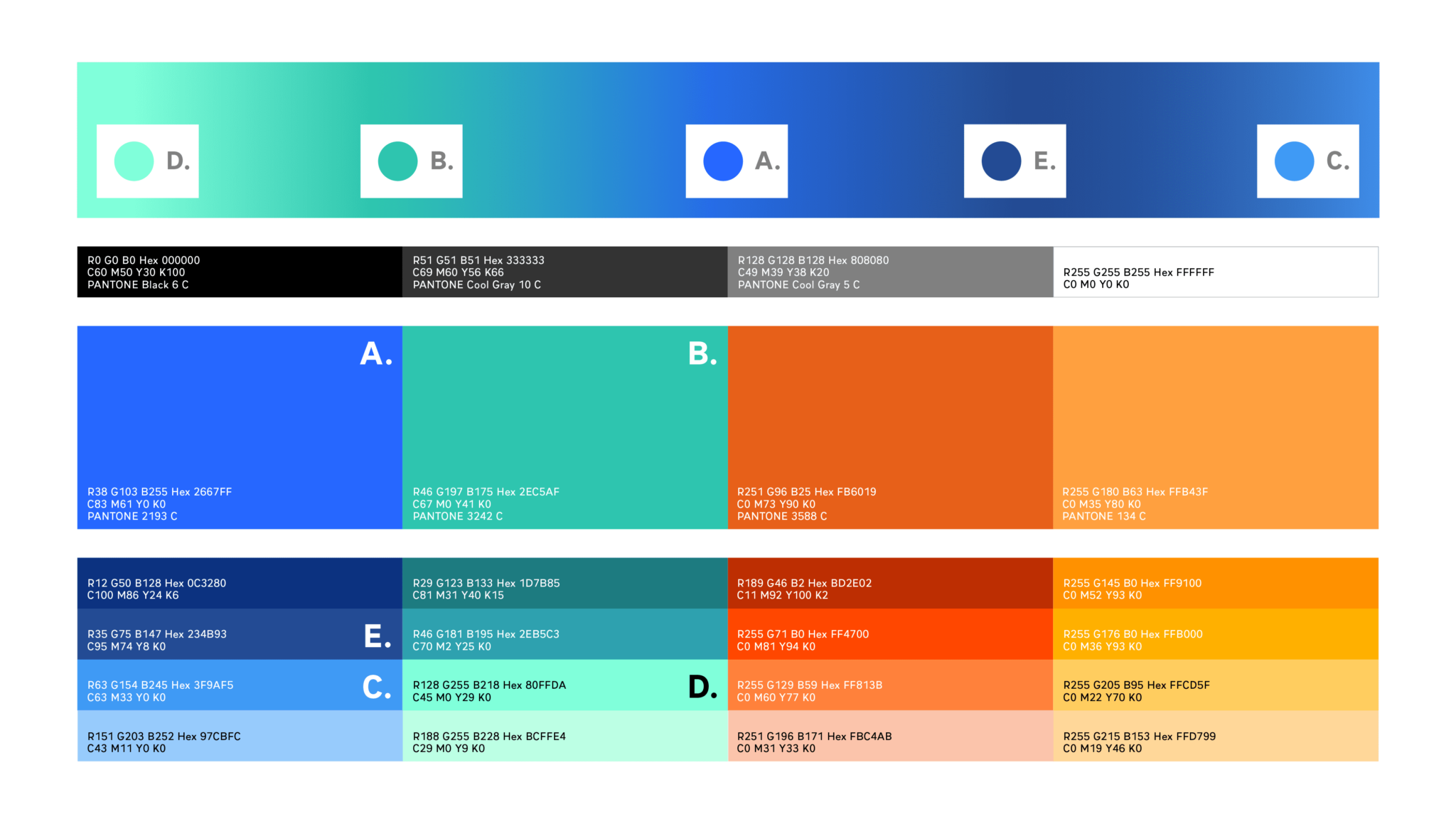Viewport: 1456px width, 819px height.
Task: Click the navy circle labeled E.
Action: coord(1001,161)
